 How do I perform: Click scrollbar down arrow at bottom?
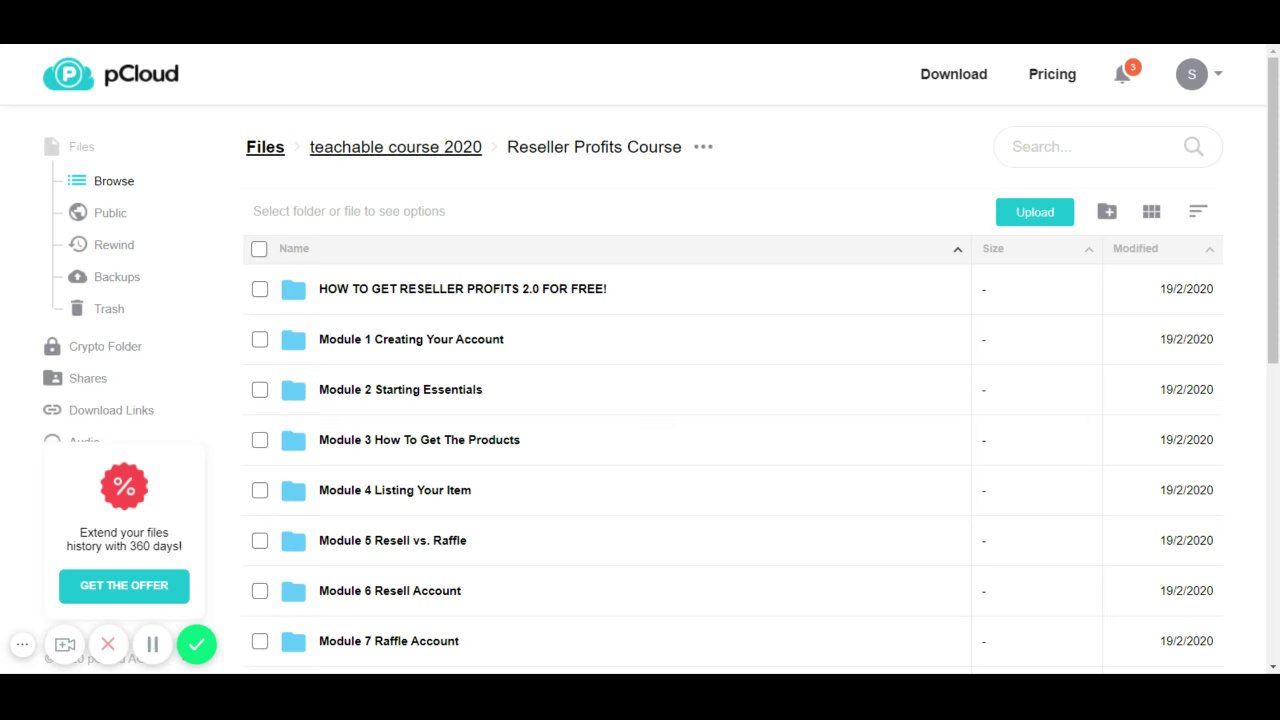(1273, 666)
